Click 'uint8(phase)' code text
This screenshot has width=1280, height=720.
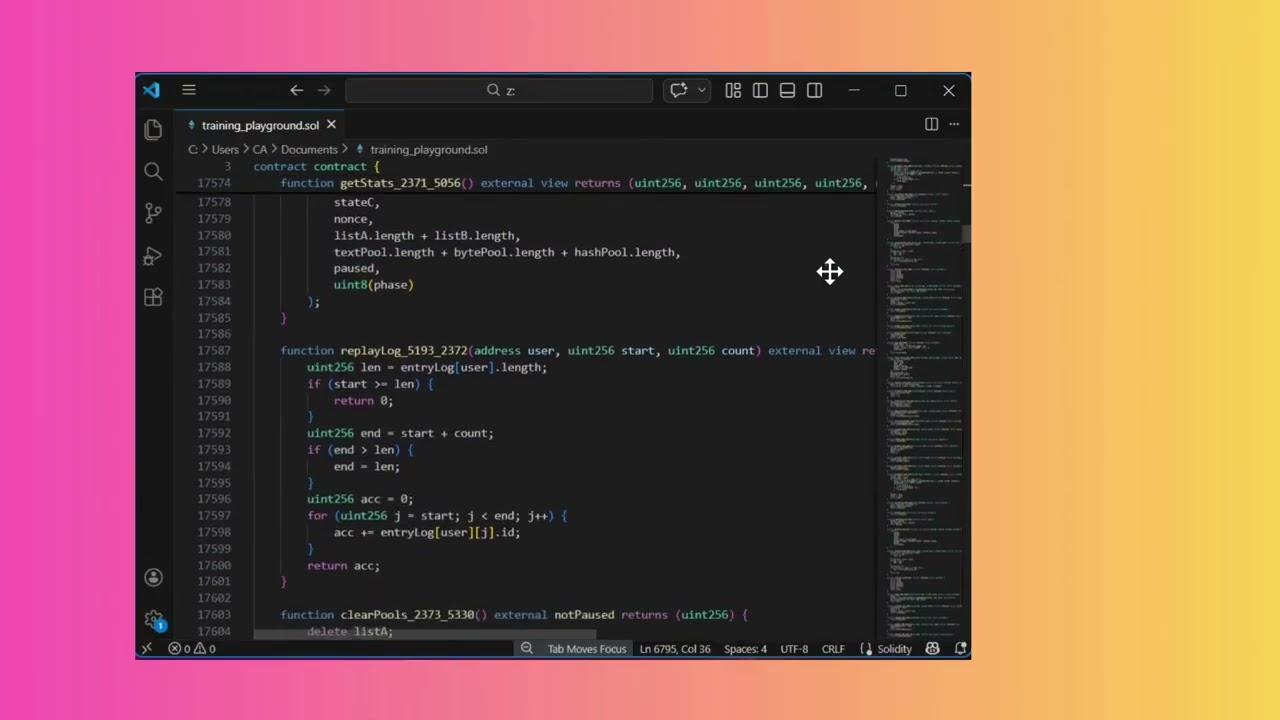tap(373, 284)
